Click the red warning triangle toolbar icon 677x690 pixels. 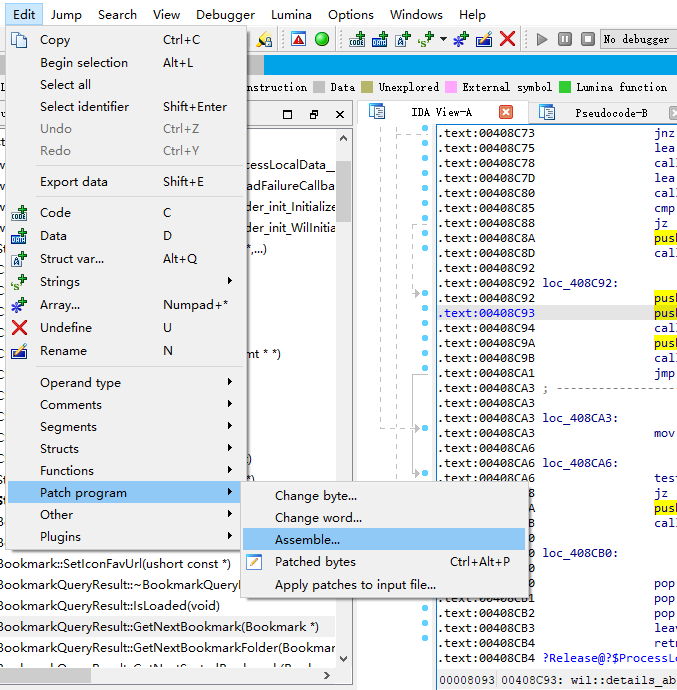pyautogui.click(x=298, y=40)
